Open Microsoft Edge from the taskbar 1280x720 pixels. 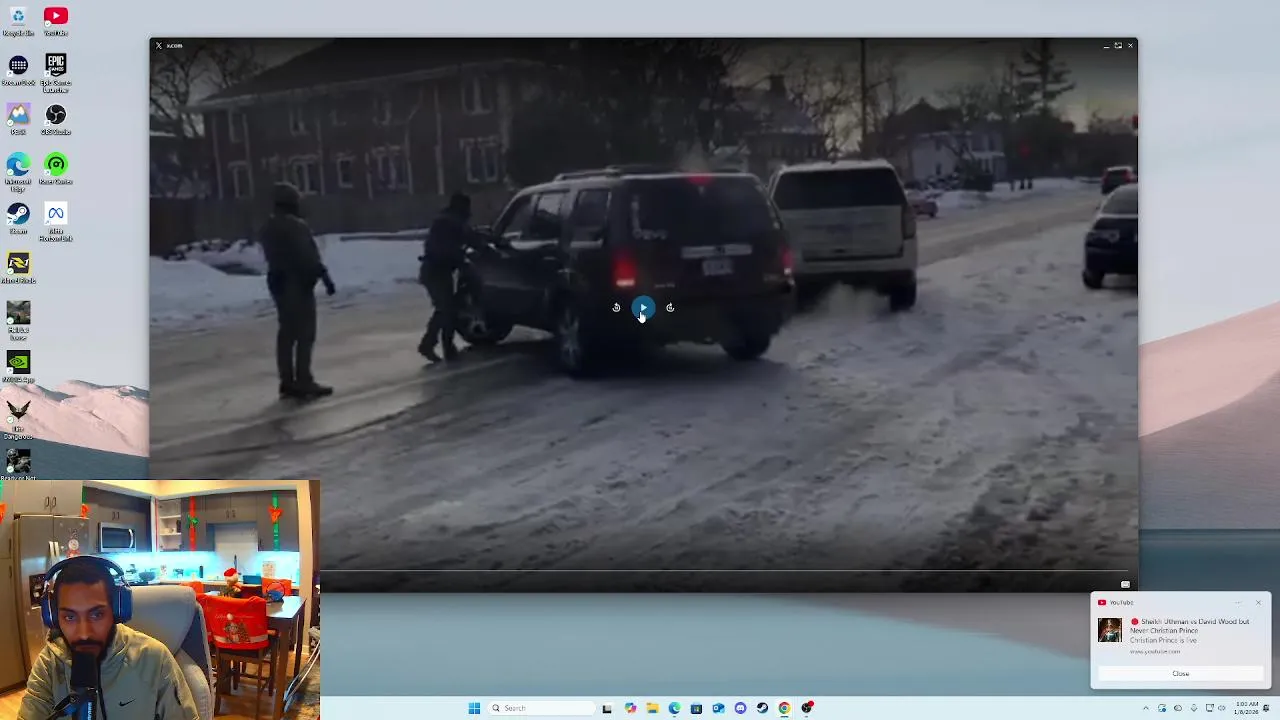click(674, 708)
